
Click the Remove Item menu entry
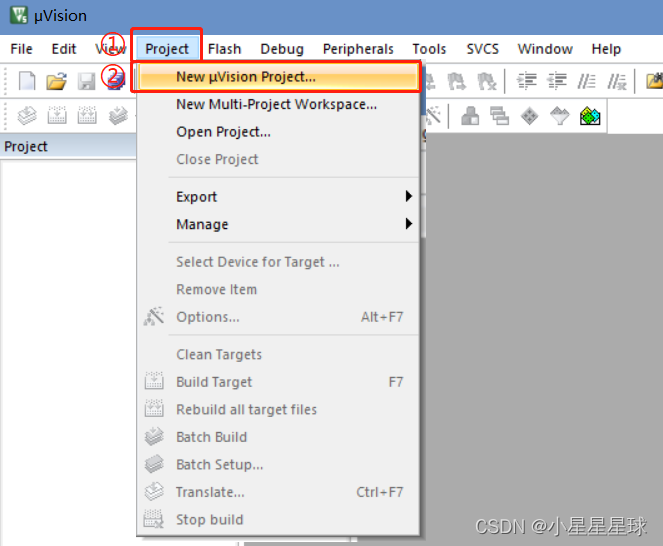278,290
